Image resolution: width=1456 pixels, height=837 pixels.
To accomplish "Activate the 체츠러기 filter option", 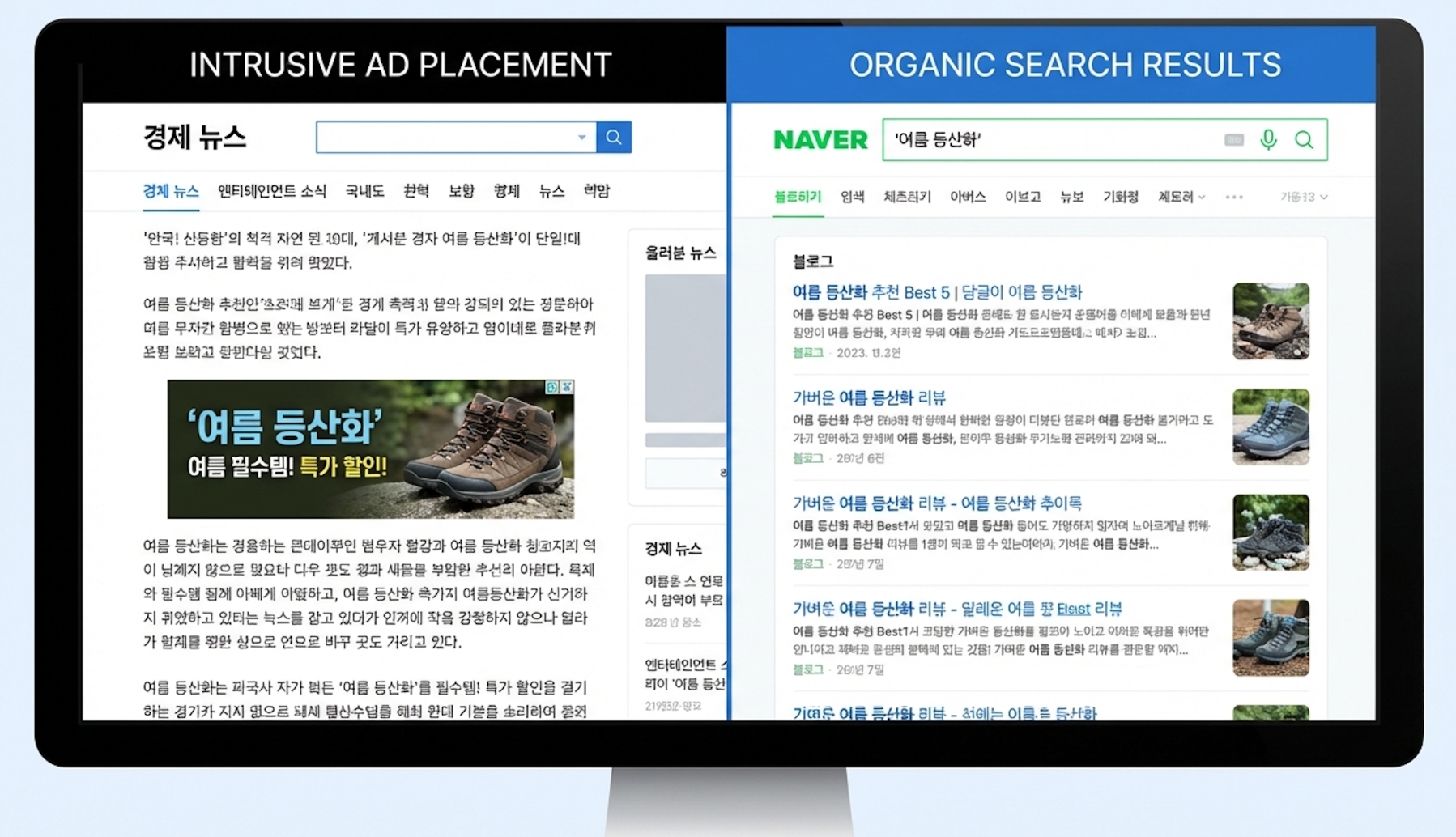I will [x=907, y=197].
